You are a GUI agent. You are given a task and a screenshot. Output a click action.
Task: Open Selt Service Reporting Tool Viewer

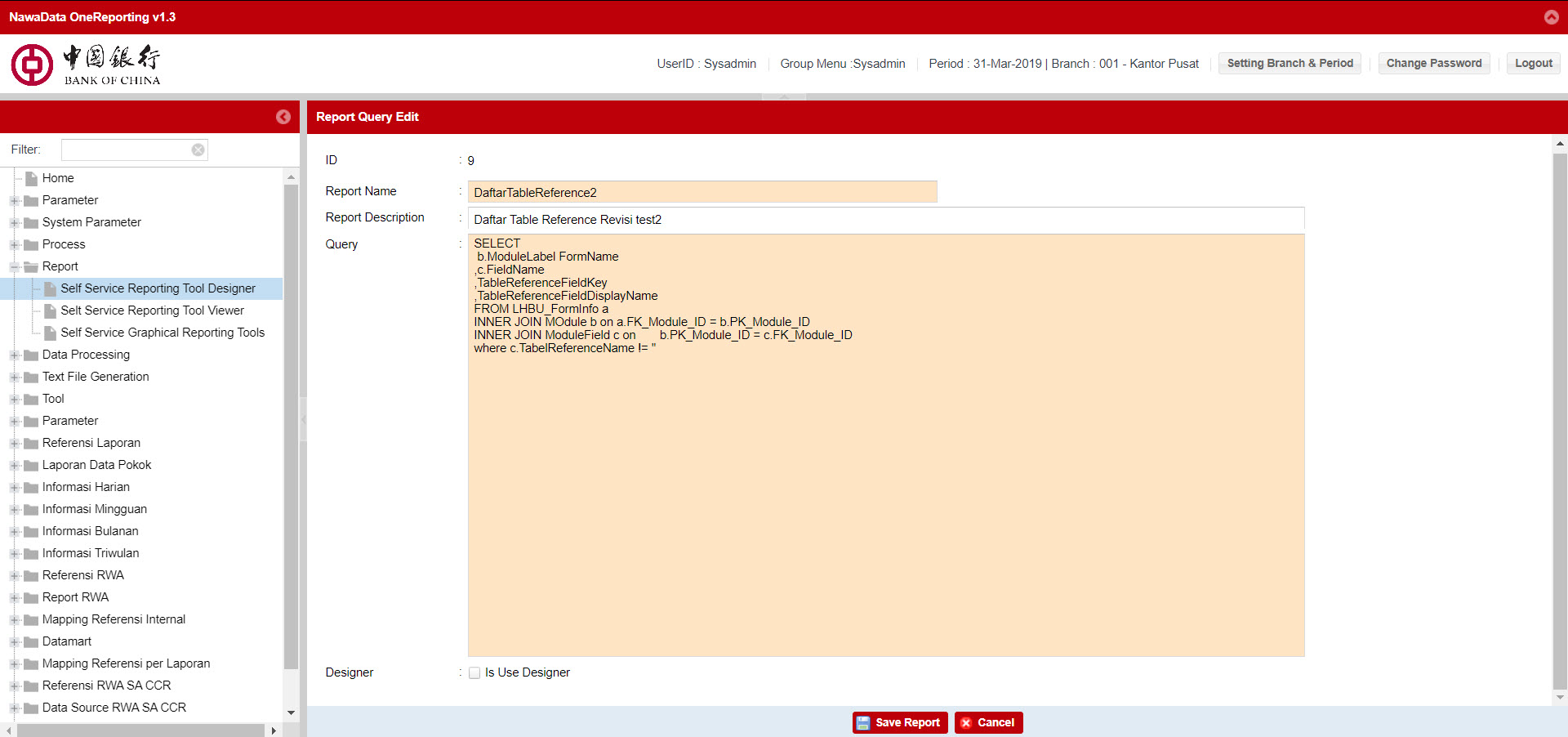pos(152,310)
